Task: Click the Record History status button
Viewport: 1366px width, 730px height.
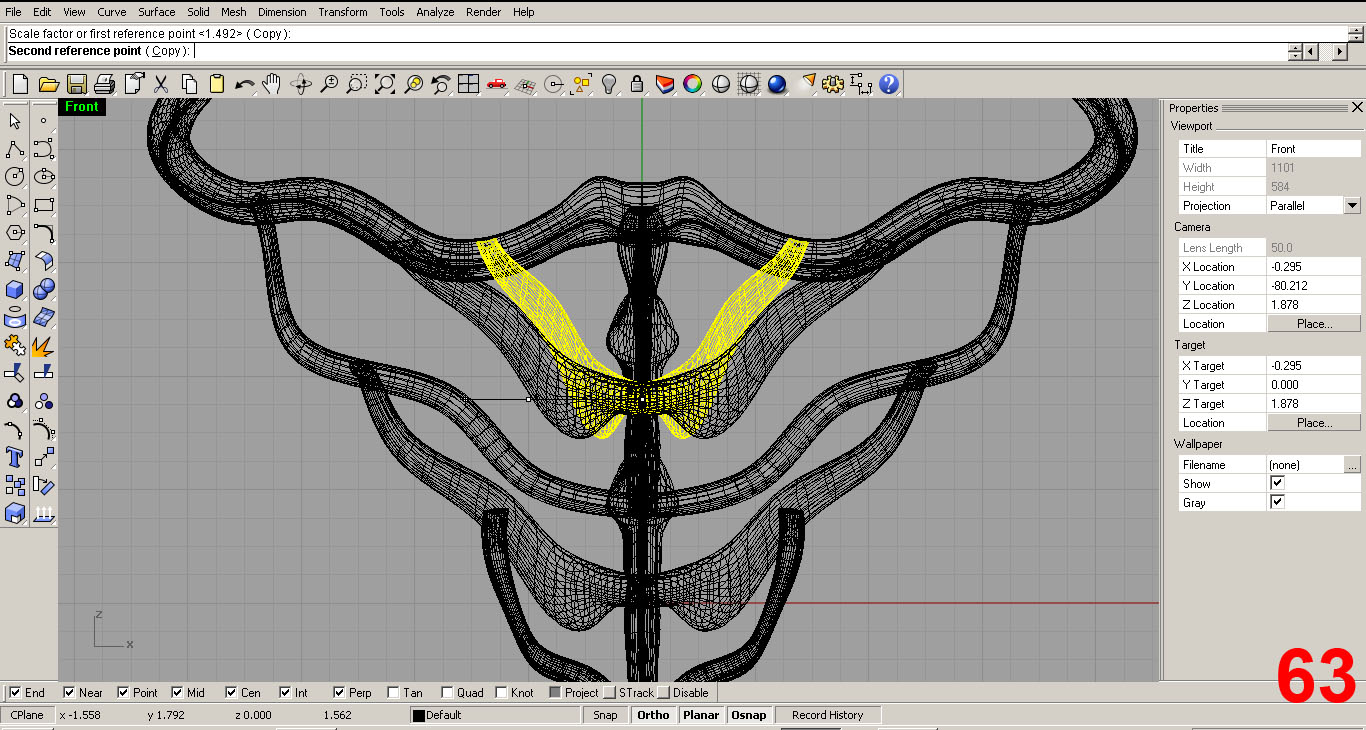Action: tap(827, 715)
